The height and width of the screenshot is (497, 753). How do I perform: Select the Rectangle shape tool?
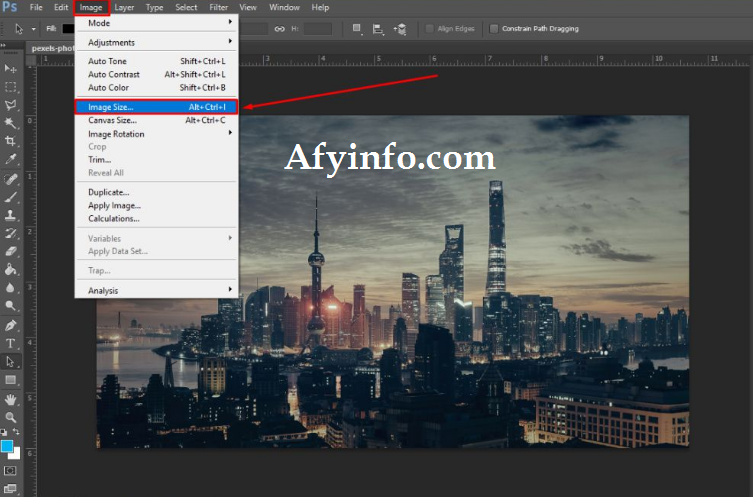[x=11, y=380]
